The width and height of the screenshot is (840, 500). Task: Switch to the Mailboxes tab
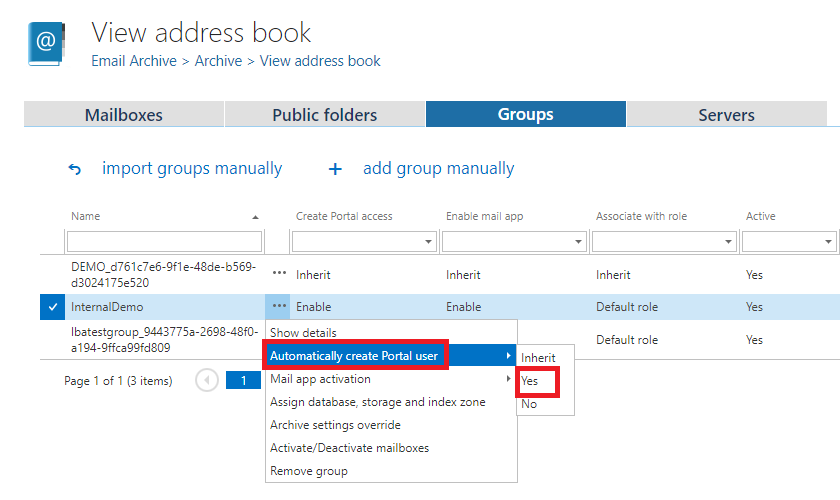click(x=124, y=114)
